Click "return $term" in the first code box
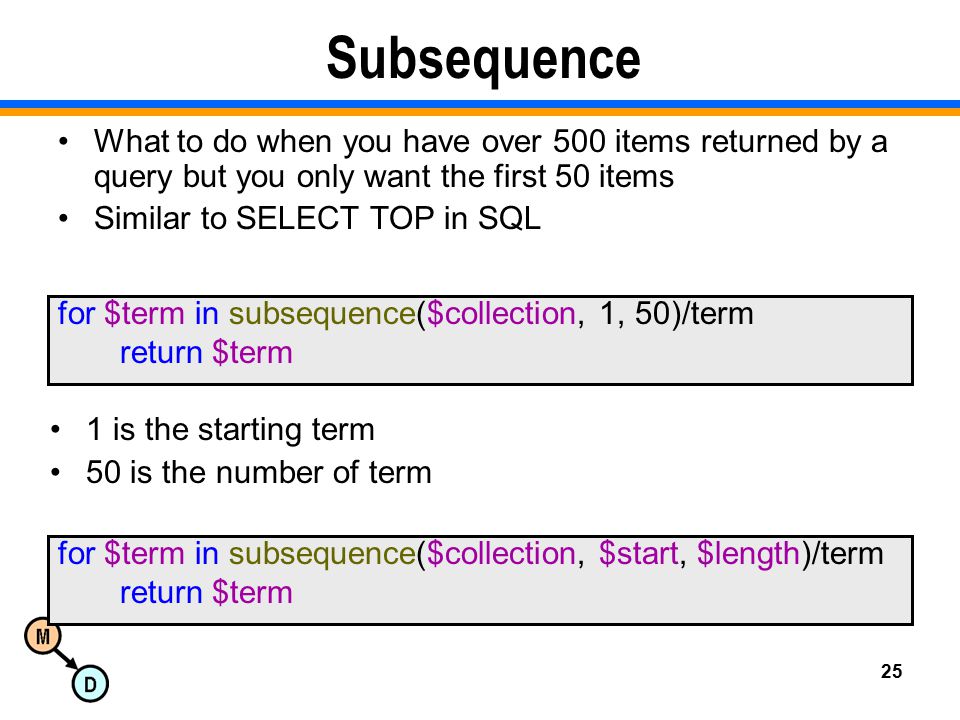The width and height of the screenshot is (960, 720). click(206, 353)
